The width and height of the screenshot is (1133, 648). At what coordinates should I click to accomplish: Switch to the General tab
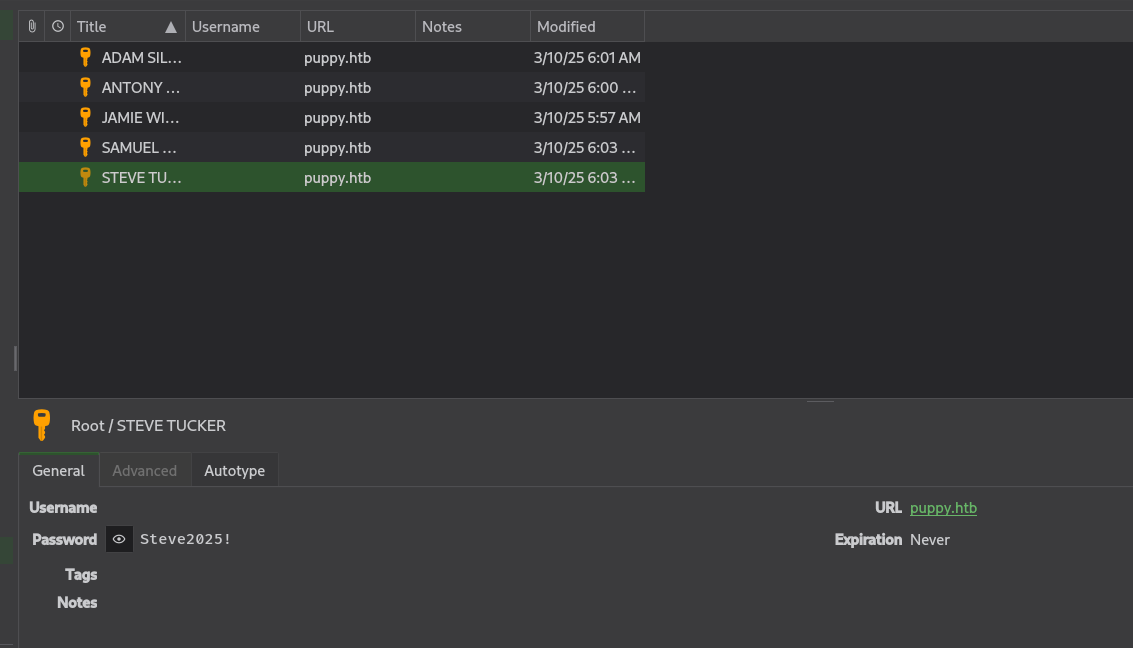(59, 470)
